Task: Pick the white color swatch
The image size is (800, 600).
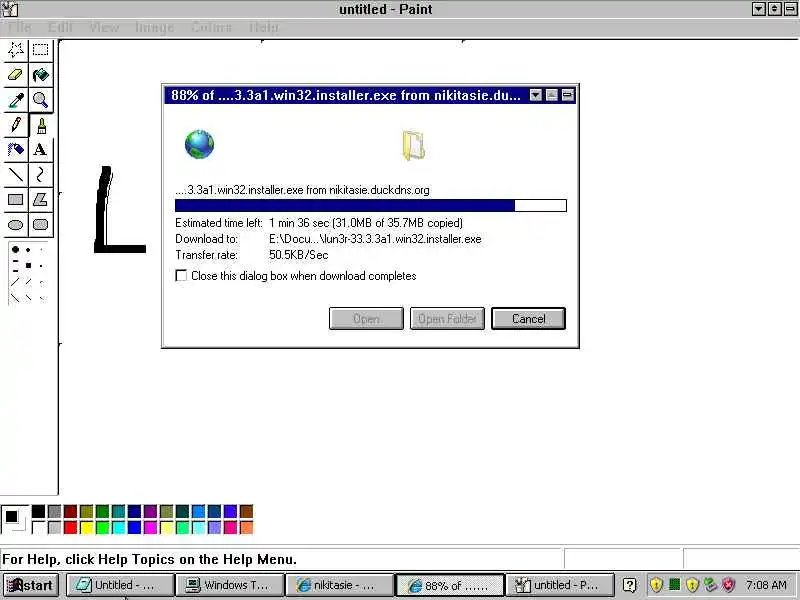Action: click(x=38, y=527)
